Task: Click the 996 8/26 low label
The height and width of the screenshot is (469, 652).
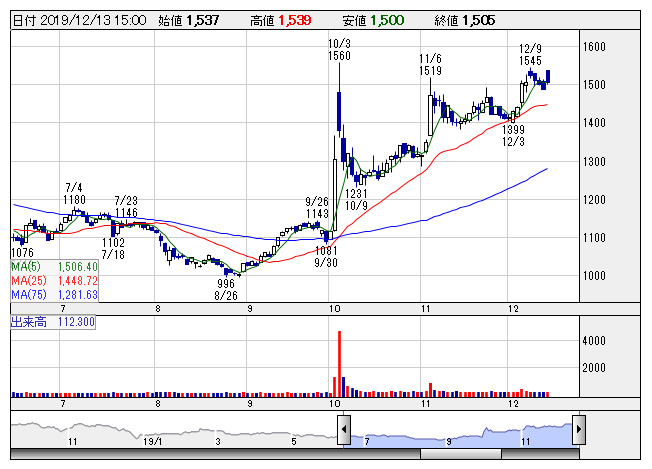Action: [226, 289]
